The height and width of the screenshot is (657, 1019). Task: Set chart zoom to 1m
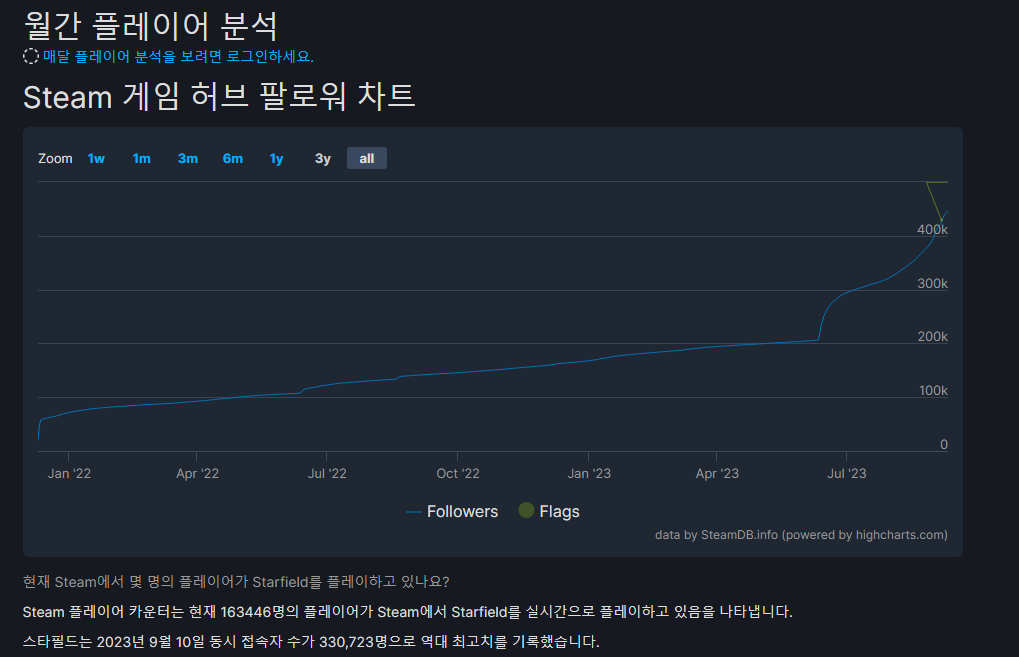141,159
